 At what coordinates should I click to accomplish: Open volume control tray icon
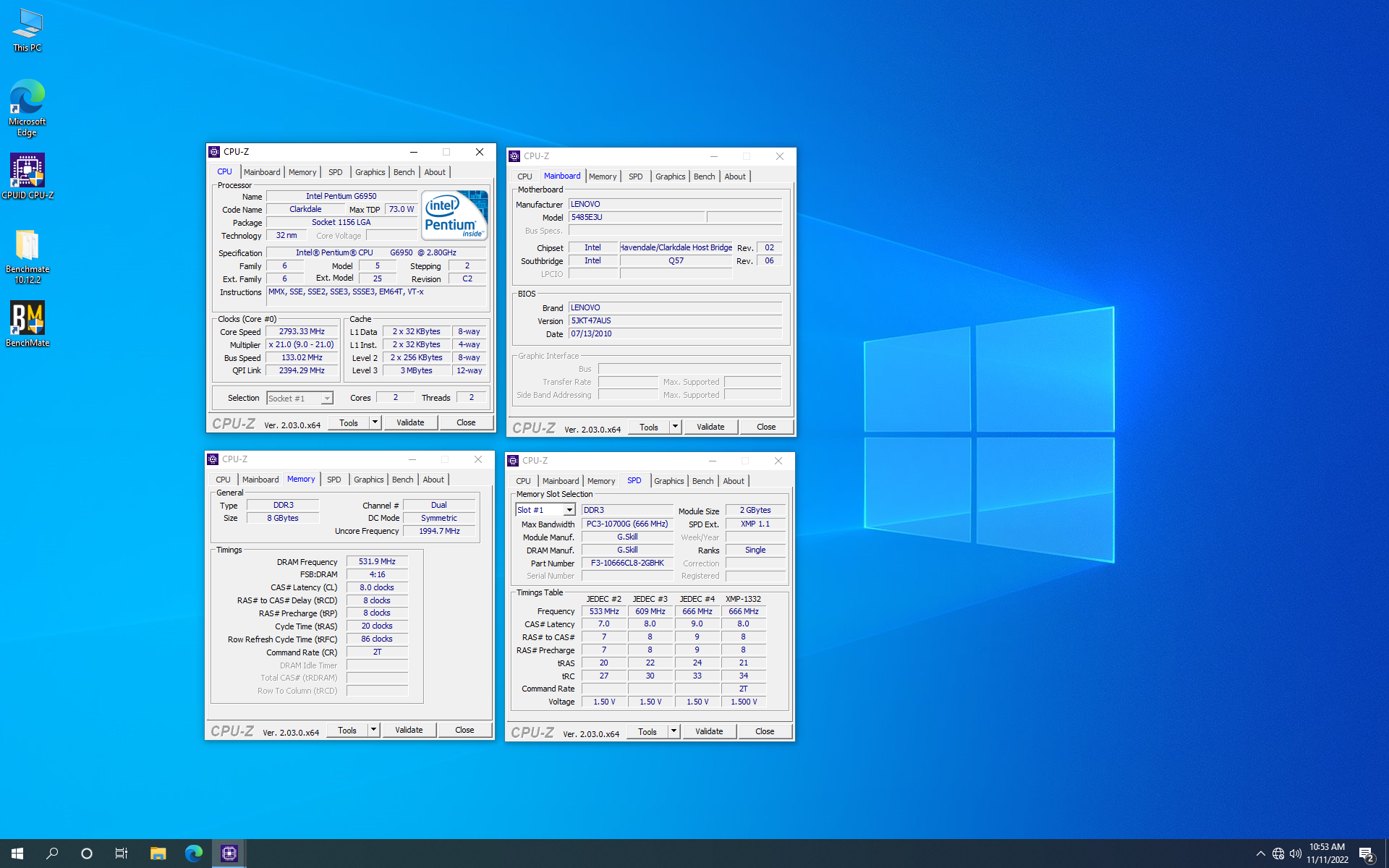1296,854
